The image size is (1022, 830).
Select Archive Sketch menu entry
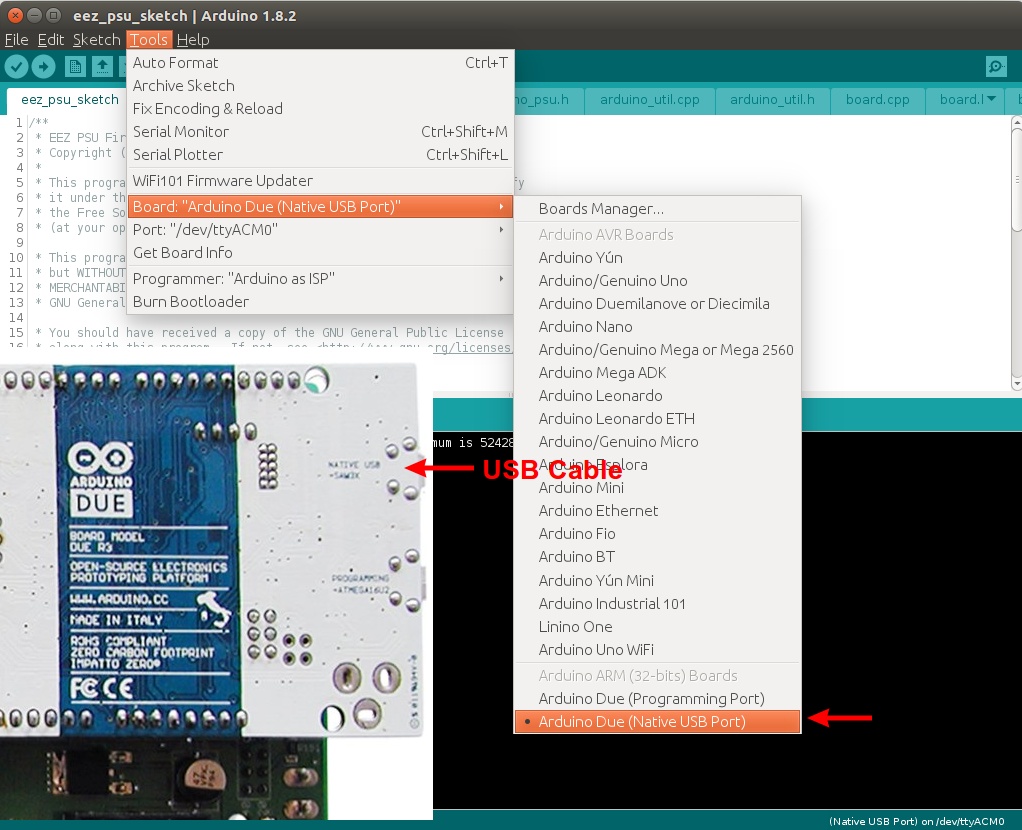(x=320, y=85)
